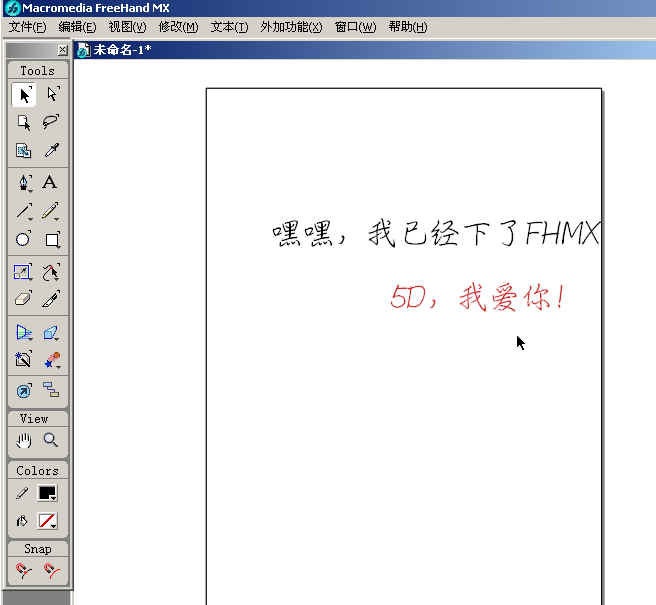Viewport: 656px width, 605px height.
Task: Select the Extrude tool
Action: point(52,333)
